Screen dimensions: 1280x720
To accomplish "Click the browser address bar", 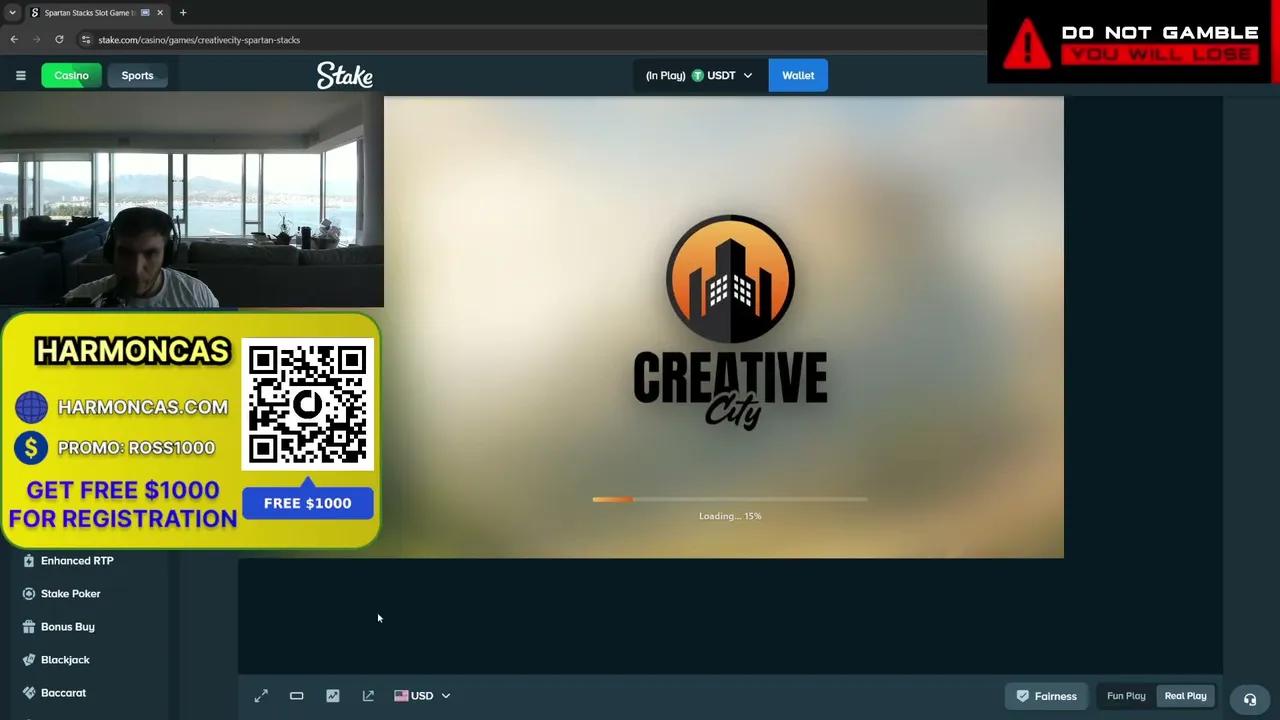I will pyautogui.click(x=530, y=39).
